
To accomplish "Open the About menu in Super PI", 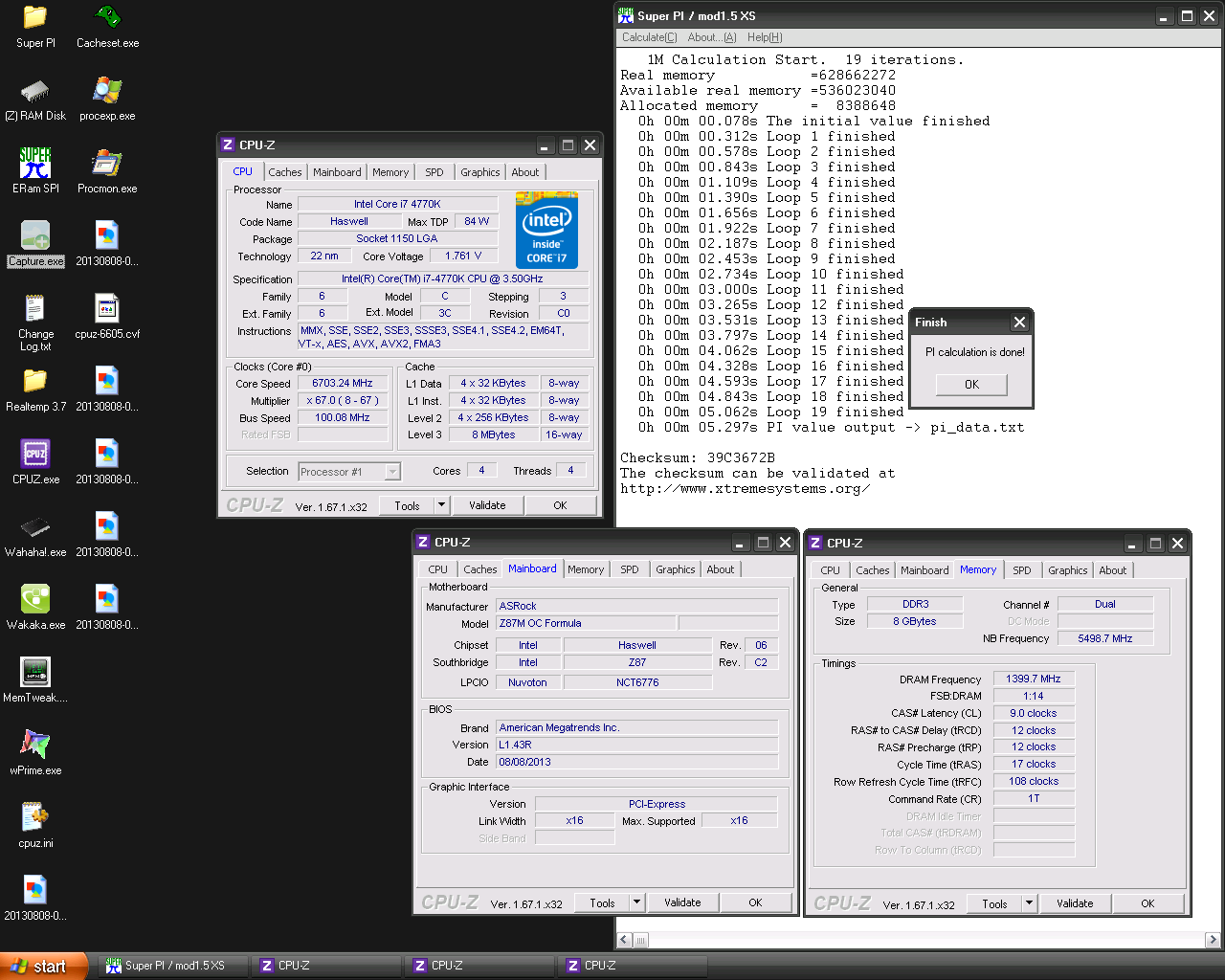I will pos(712,37).
